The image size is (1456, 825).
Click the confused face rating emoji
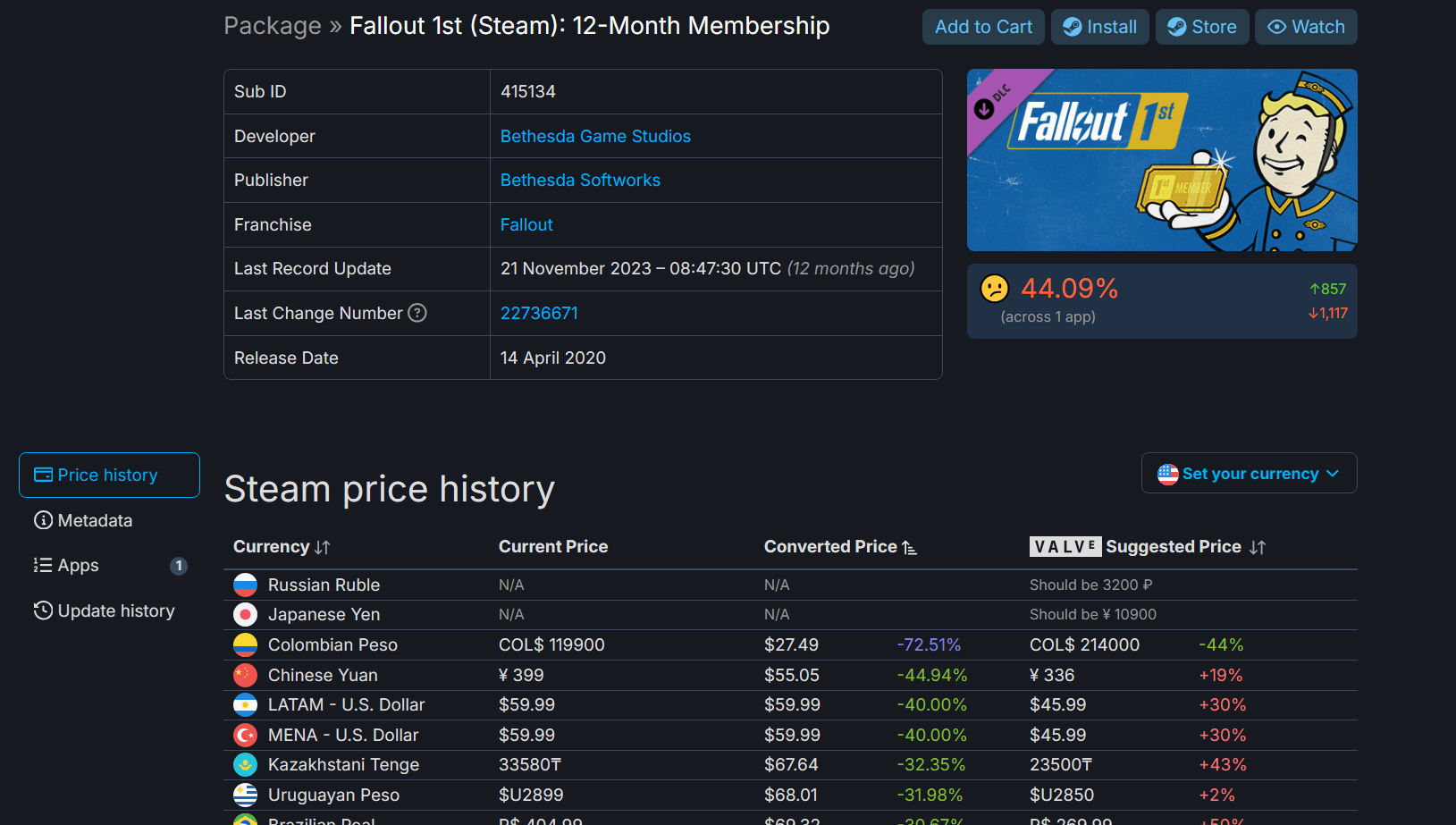995,289
